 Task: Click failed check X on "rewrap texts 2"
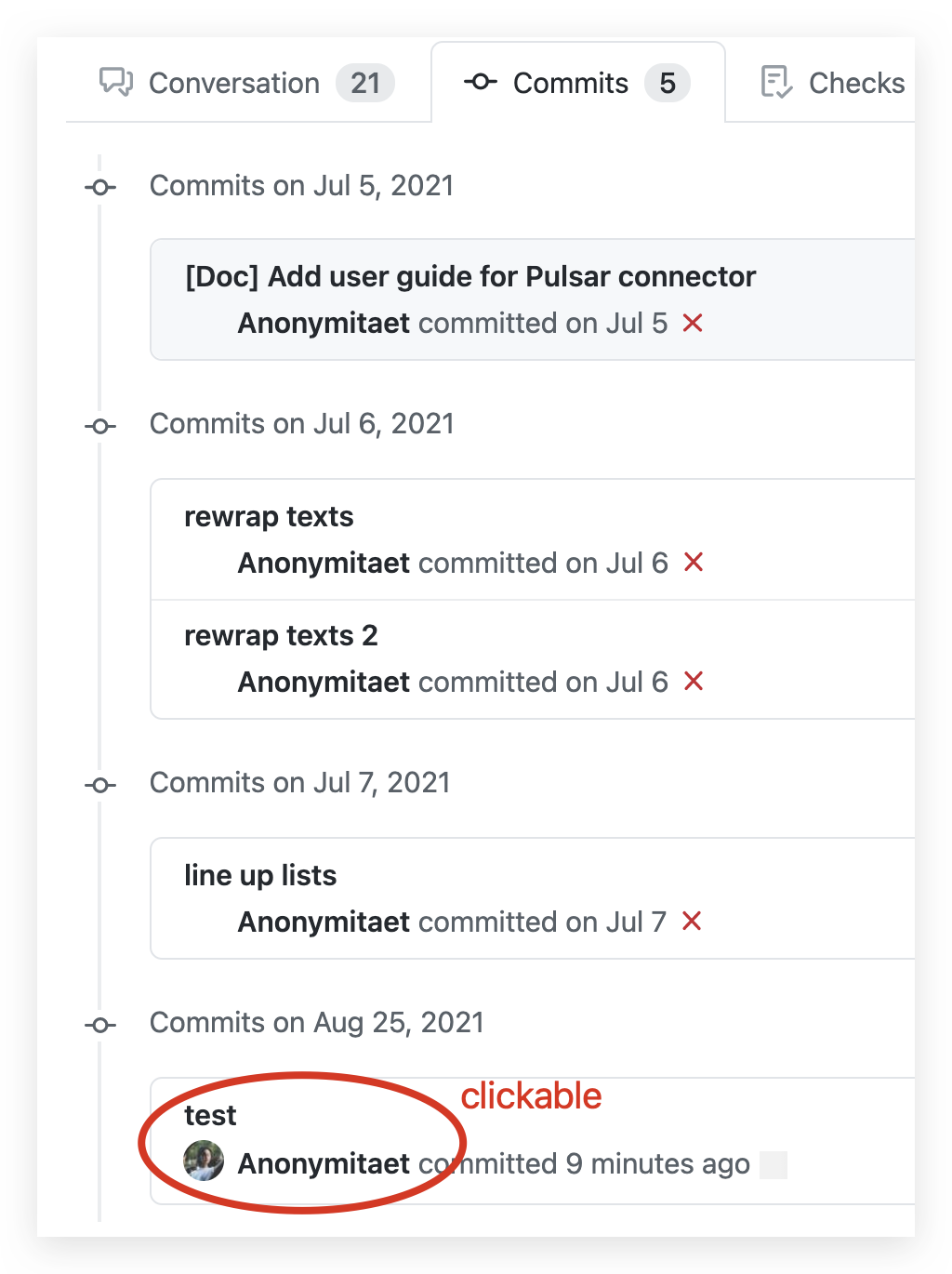click(694, 682)
